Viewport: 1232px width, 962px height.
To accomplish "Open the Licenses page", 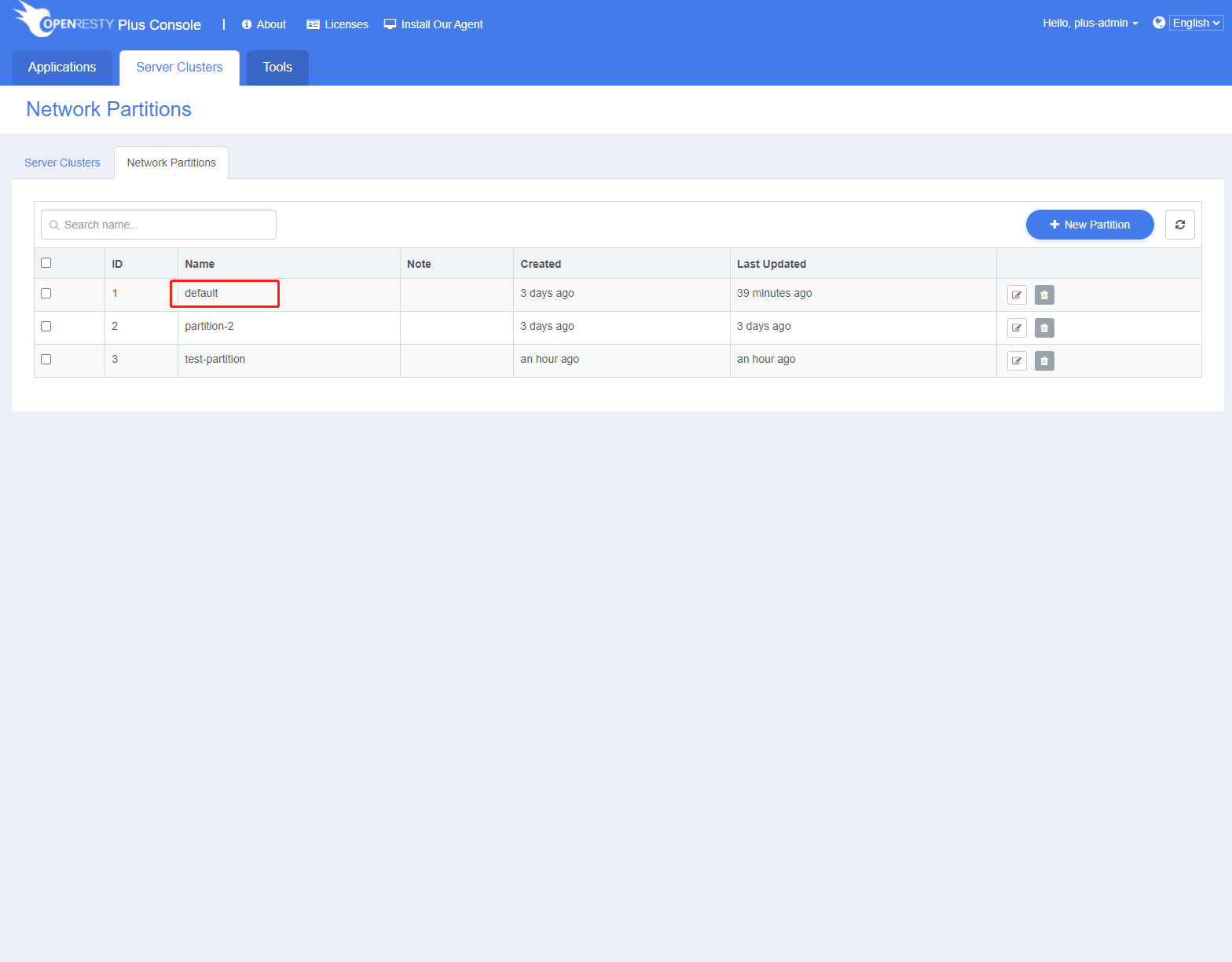I will click(337, 24).
